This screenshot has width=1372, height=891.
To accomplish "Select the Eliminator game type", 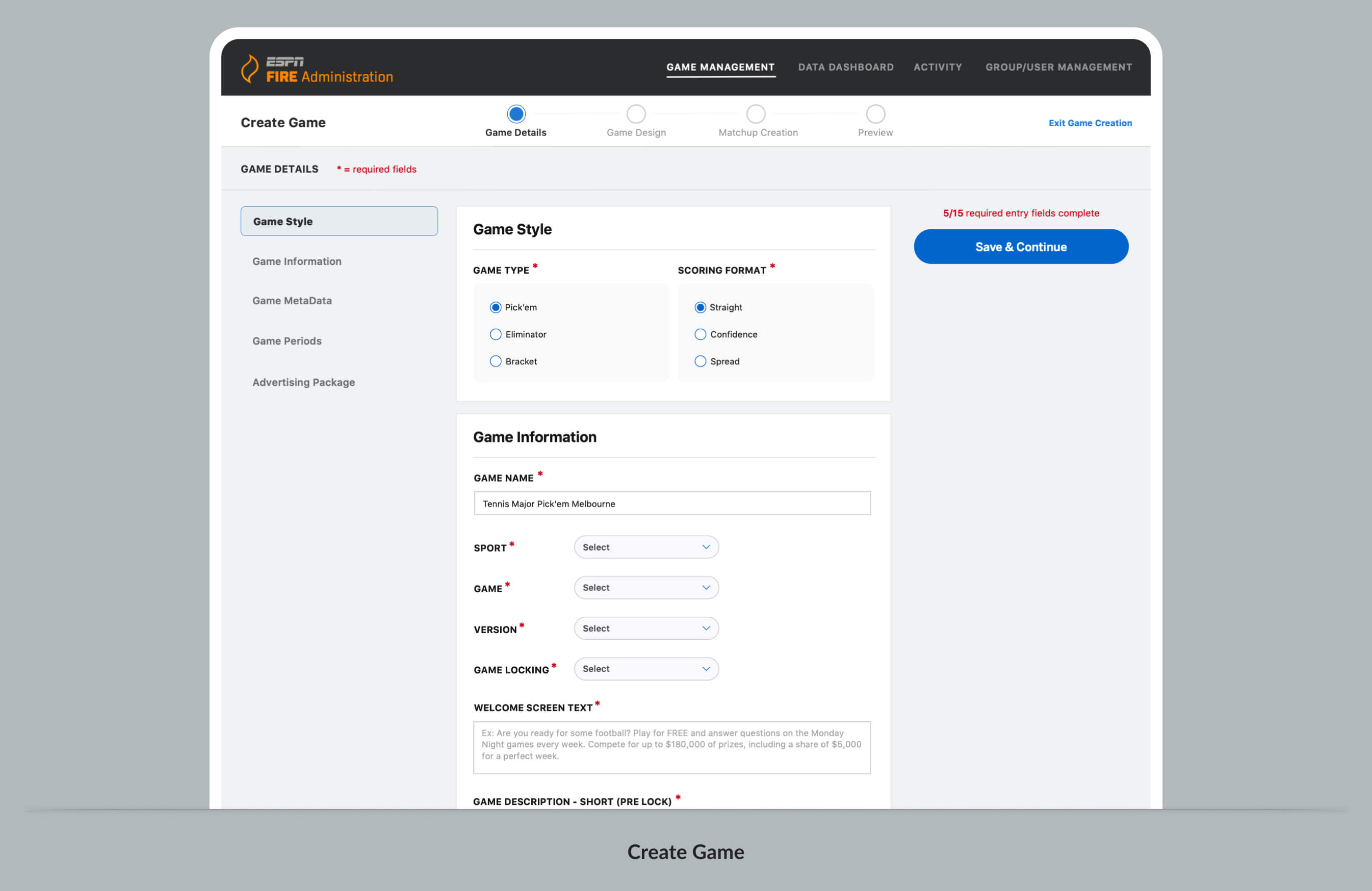I will point(495,334).
